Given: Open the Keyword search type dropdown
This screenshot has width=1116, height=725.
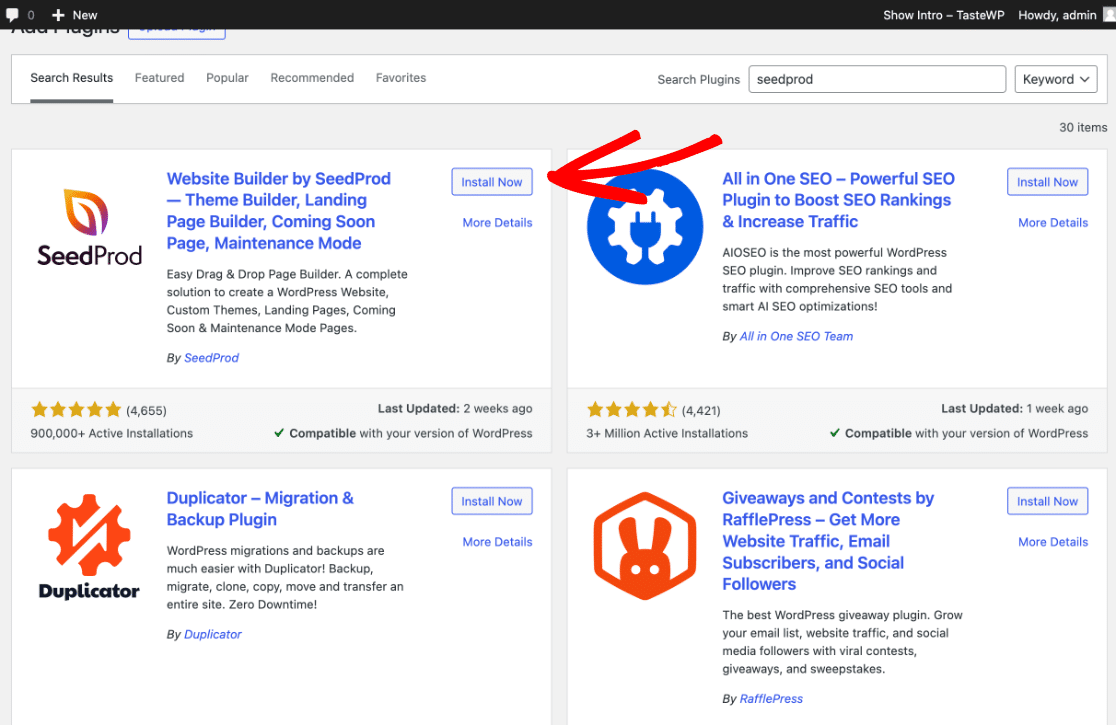Looking at the screenshot, I should pos(1055,80).
